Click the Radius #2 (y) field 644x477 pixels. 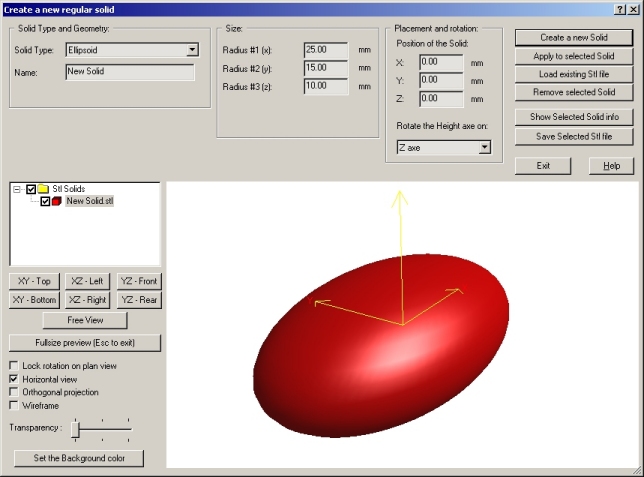pyautogui.click(x=326, y=68)
